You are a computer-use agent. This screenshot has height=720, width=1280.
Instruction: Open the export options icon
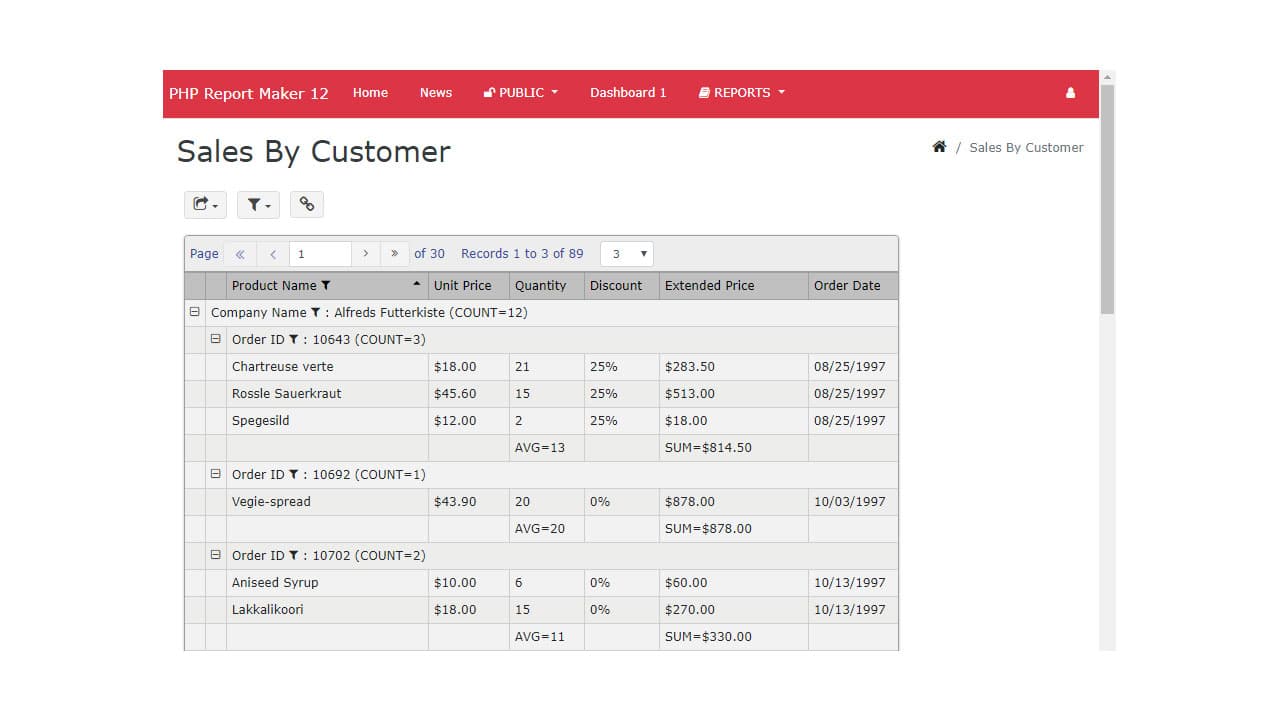click(204, 204)
